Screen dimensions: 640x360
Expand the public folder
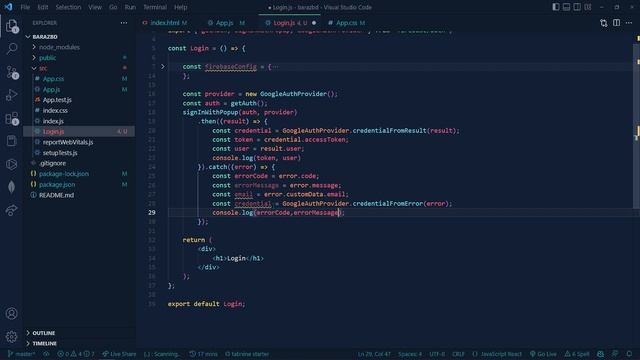pyautogui.click(x=47, y=58)
